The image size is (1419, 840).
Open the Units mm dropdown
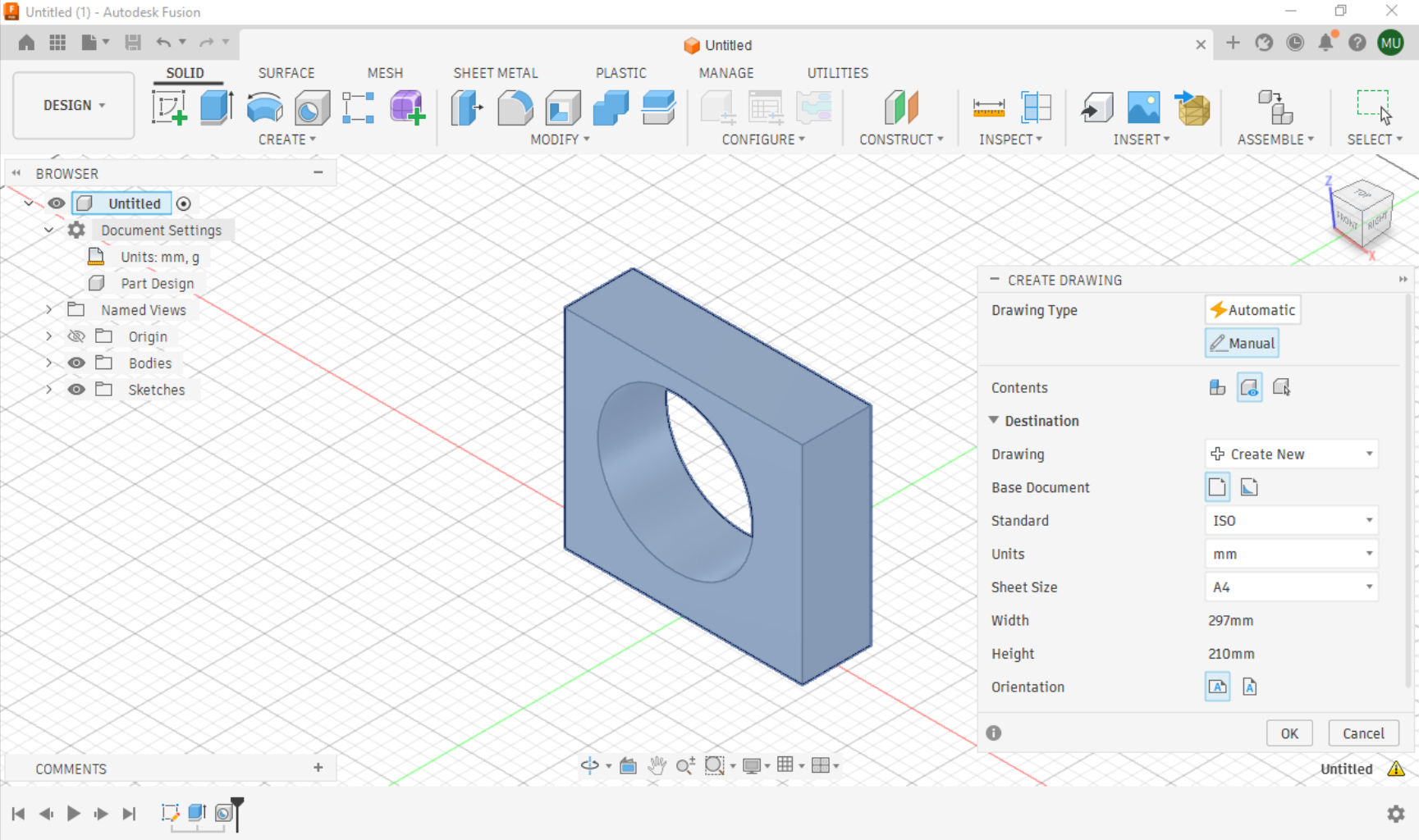[1291, 554]
